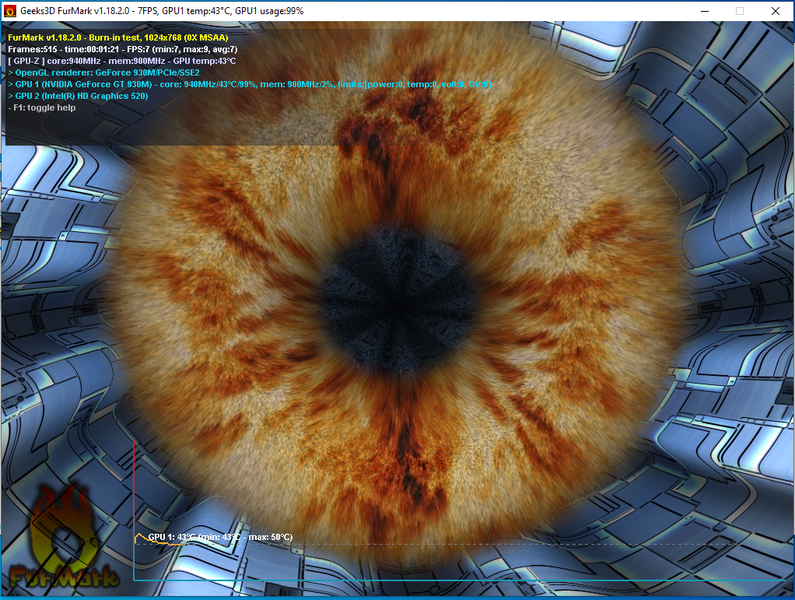This screenshot has width=795, height=600.
Task: Click the GPU 2 Intel HD Graphics 520 line
Action: [x=78, y=96]
